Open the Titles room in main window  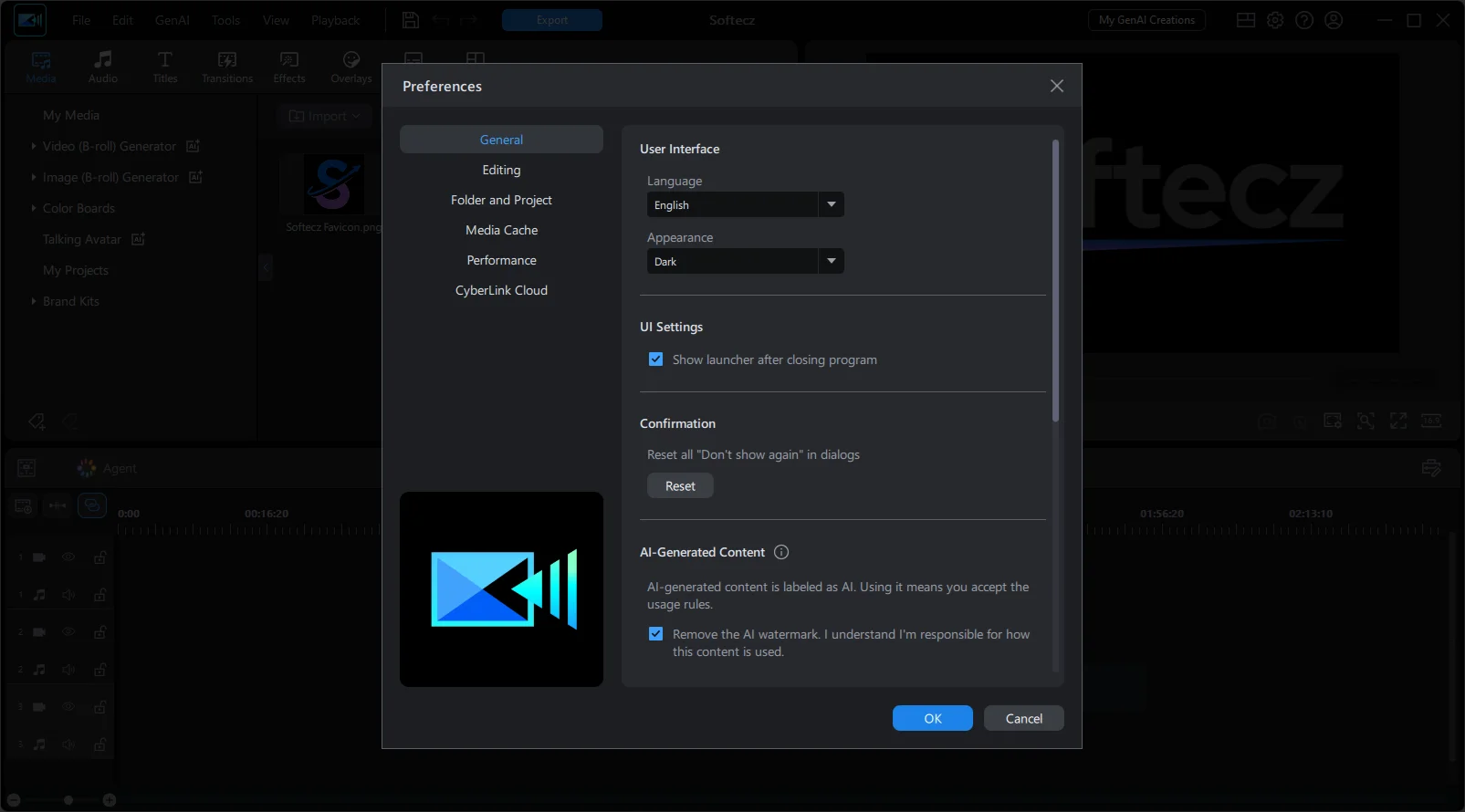click(x=165, y=67)
